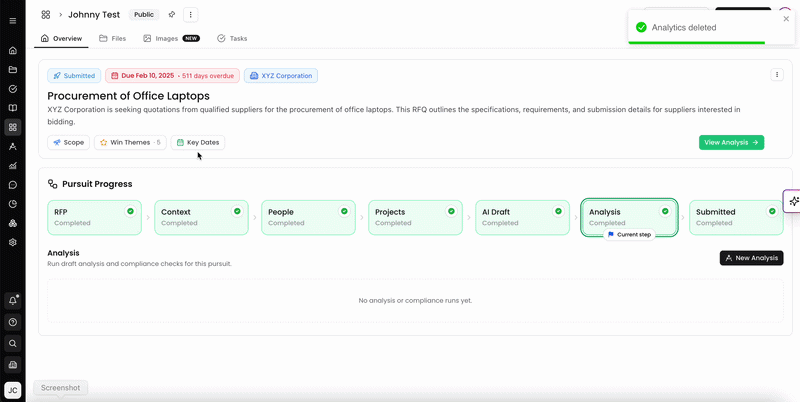Image resolution: width=800 pixels, height=402 pixels.
Task: Open three-dot menu beside the pin icon
Action: 190,15
